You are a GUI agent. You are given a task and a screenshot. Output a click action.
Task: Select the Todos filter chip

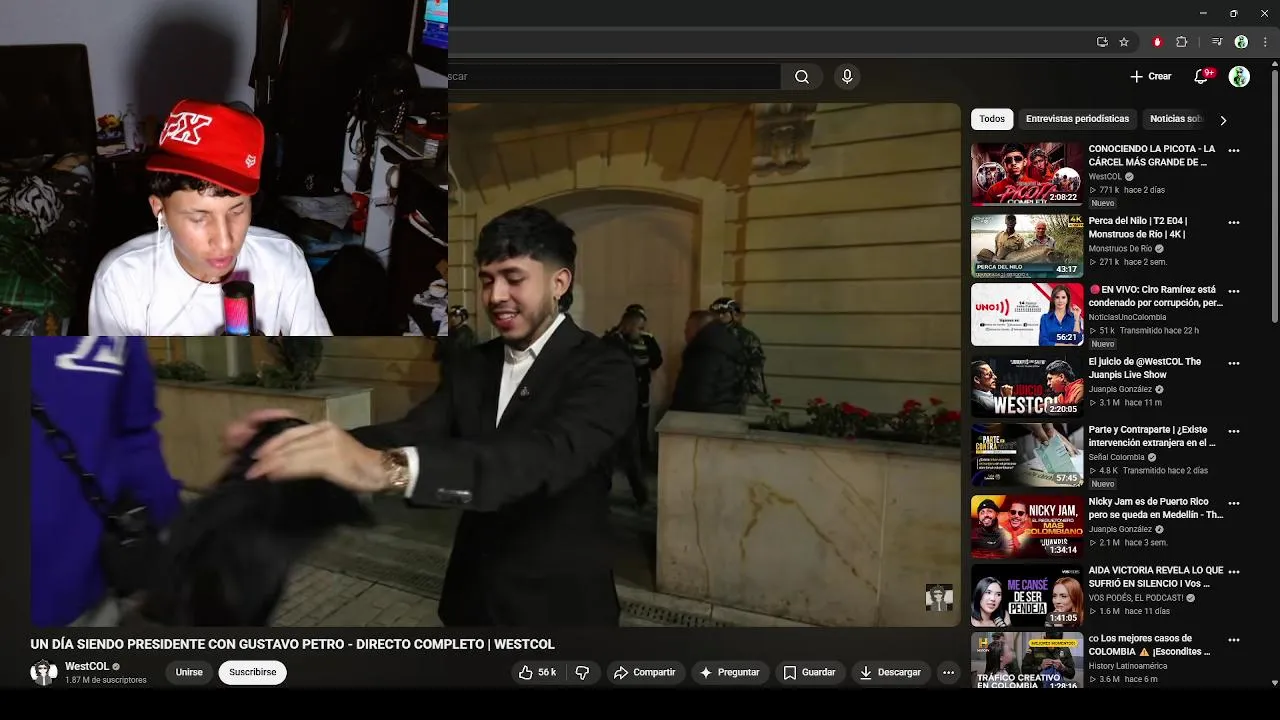point(992,119)
